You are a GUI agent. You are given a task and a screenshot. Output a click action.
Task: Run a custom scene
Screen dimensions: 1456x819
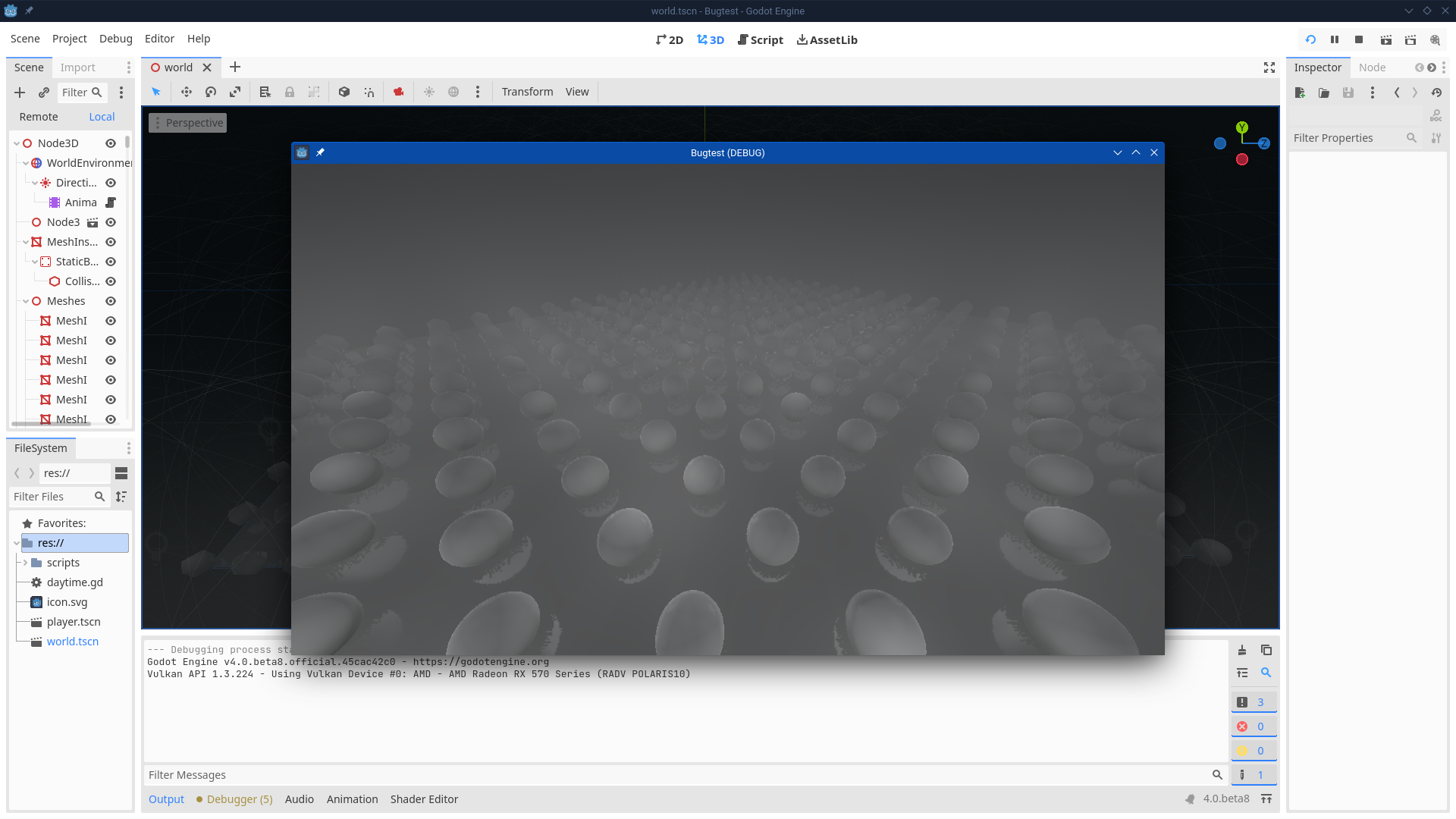[x=1410, y=39]
